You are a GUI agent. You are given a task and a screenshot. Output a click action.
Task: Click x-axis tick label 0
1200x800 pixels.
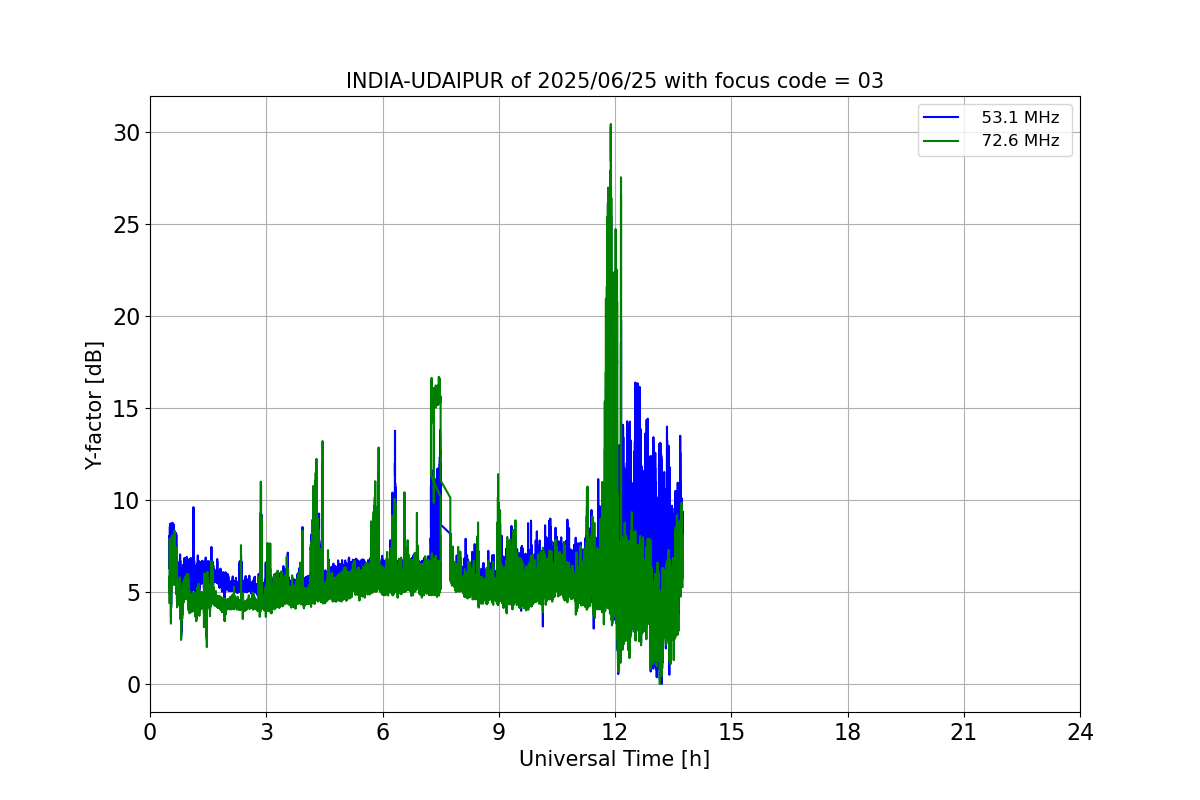150,732
